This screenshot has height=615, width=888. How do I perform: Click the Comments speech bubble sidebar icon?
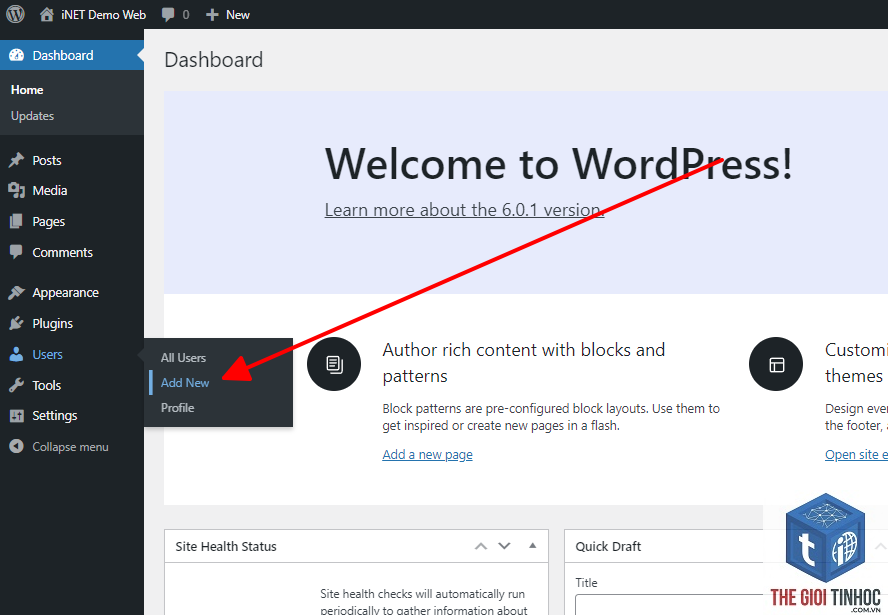[16, 252]
